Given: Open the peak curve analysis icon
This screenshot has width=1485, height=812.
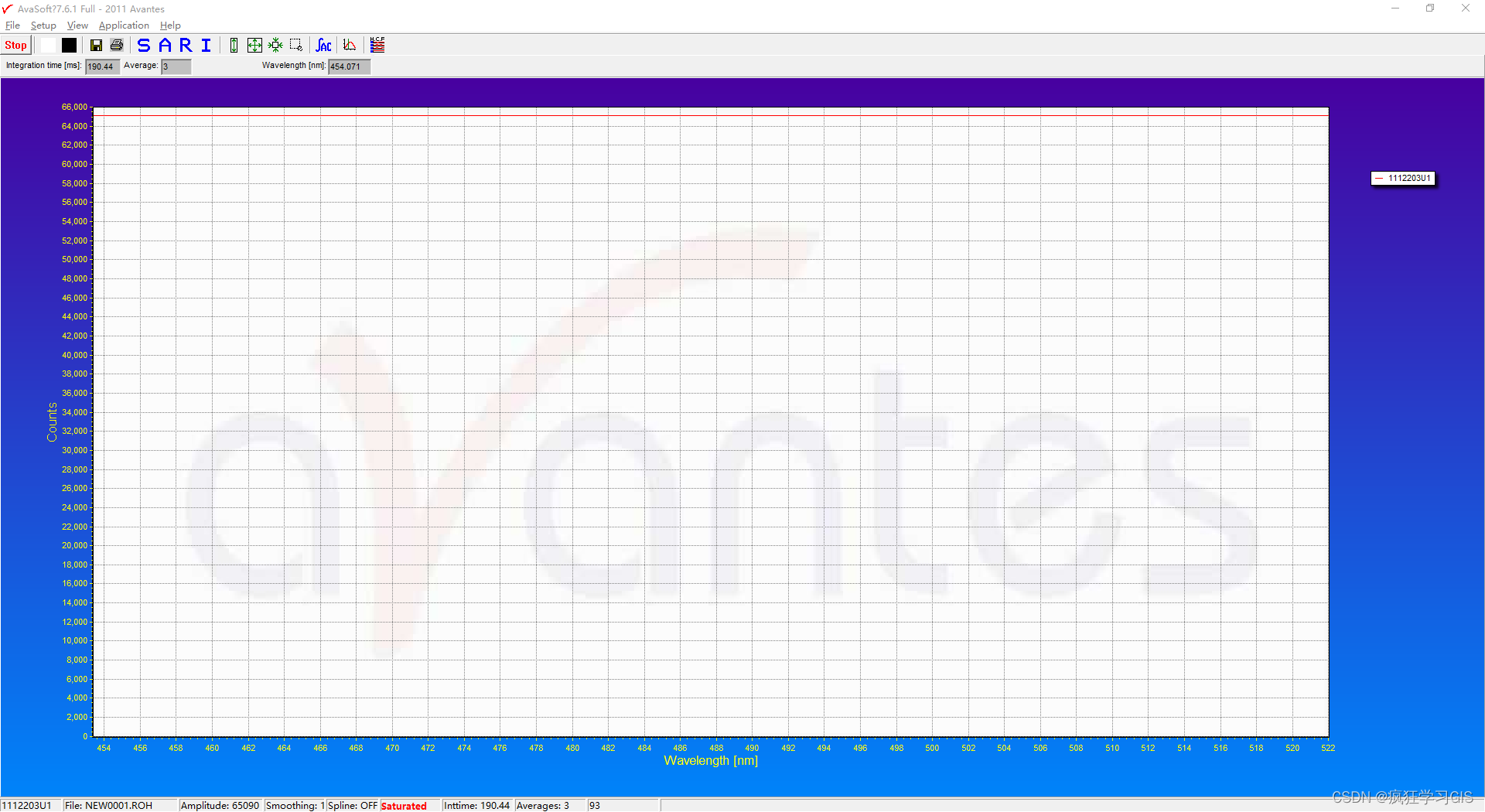Looking at the screenshot, I should 350,46.
